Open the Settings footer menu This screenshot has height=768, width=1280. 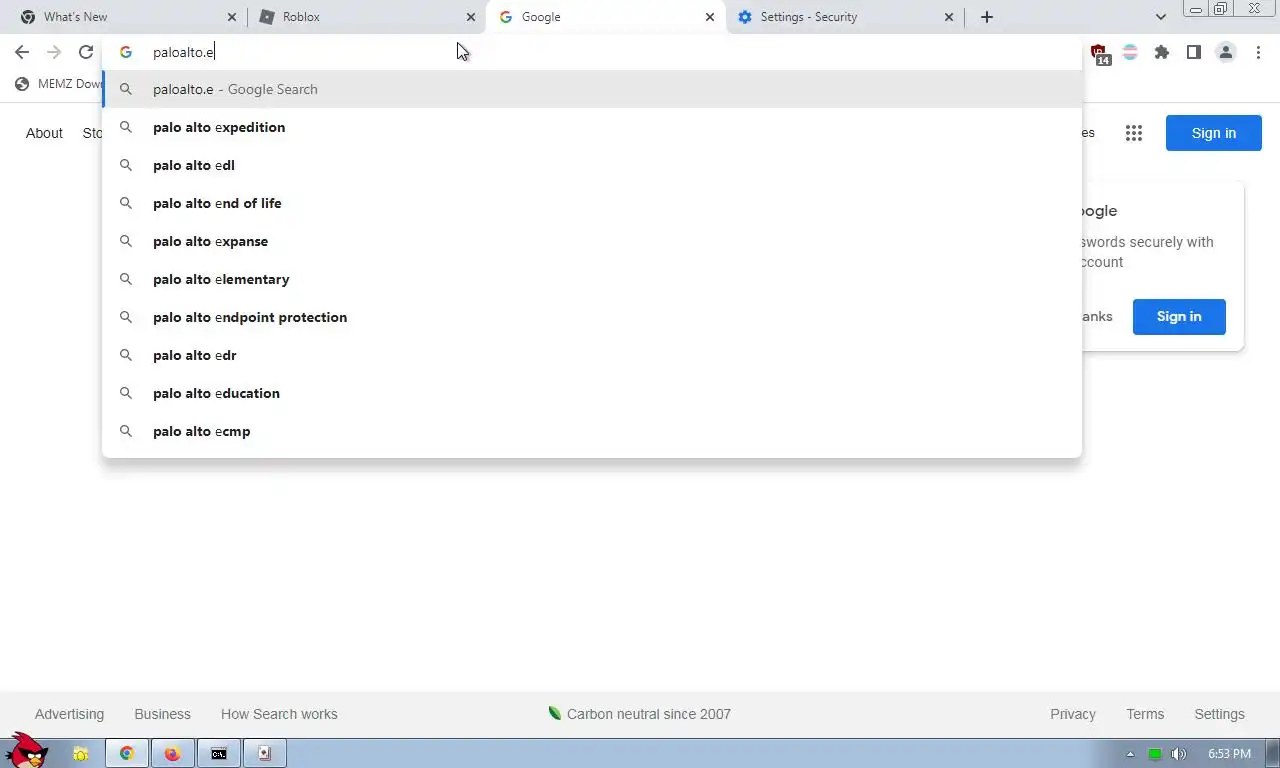[x=1219, y=714]
